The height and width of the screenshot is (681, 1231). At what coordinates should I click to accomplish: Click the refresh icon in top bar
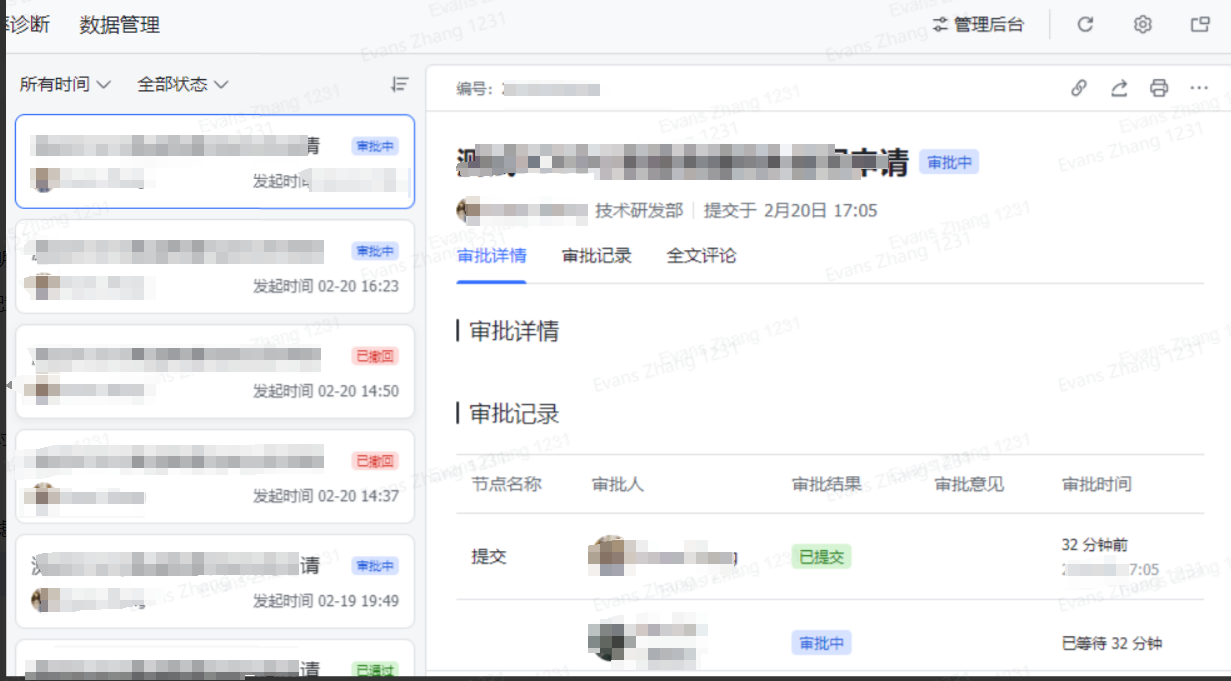[1085, 25]
